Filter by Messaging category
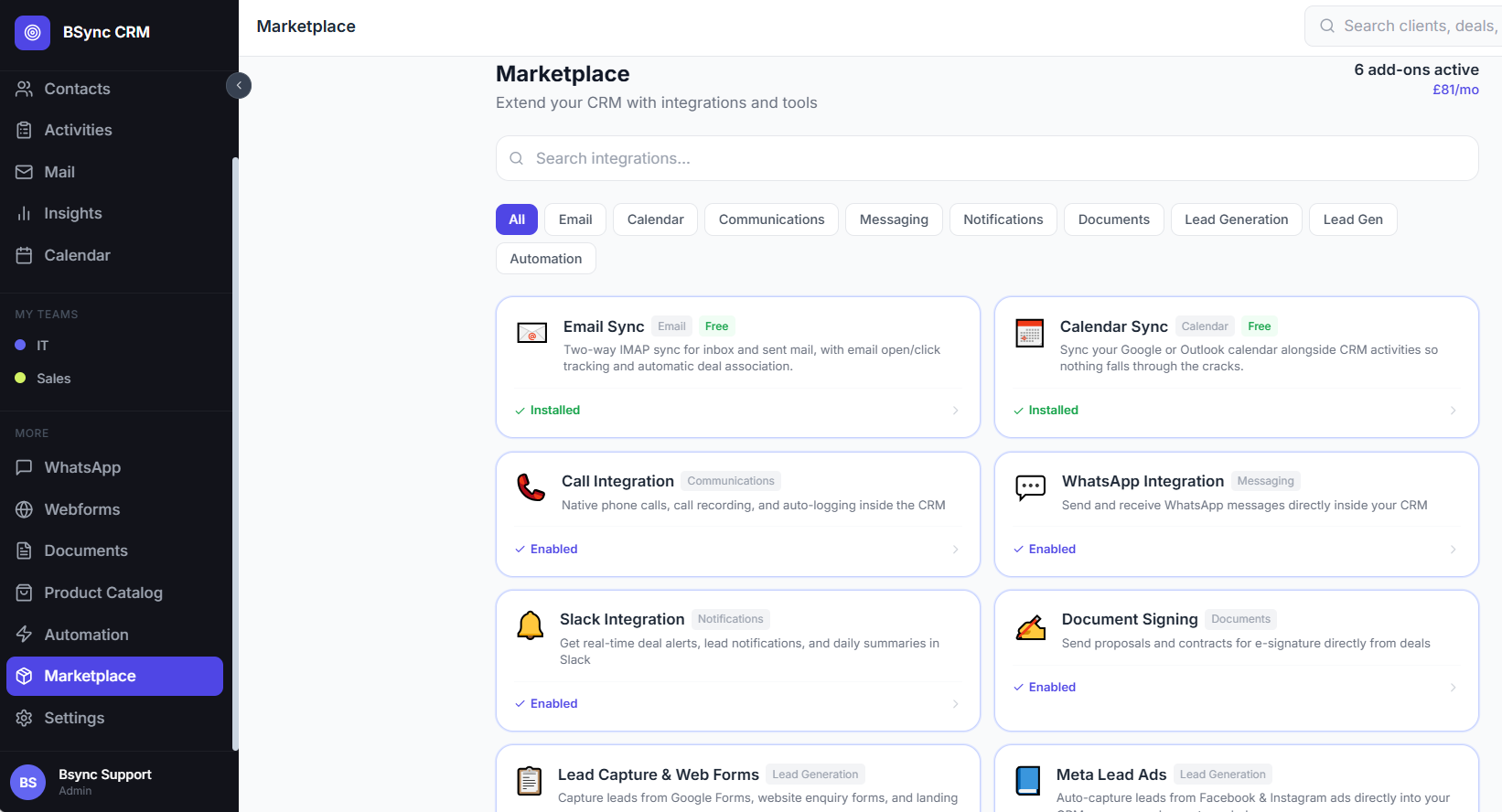Image resolution: width=1502 pixels, height=812 pixels. click(894, 219)
